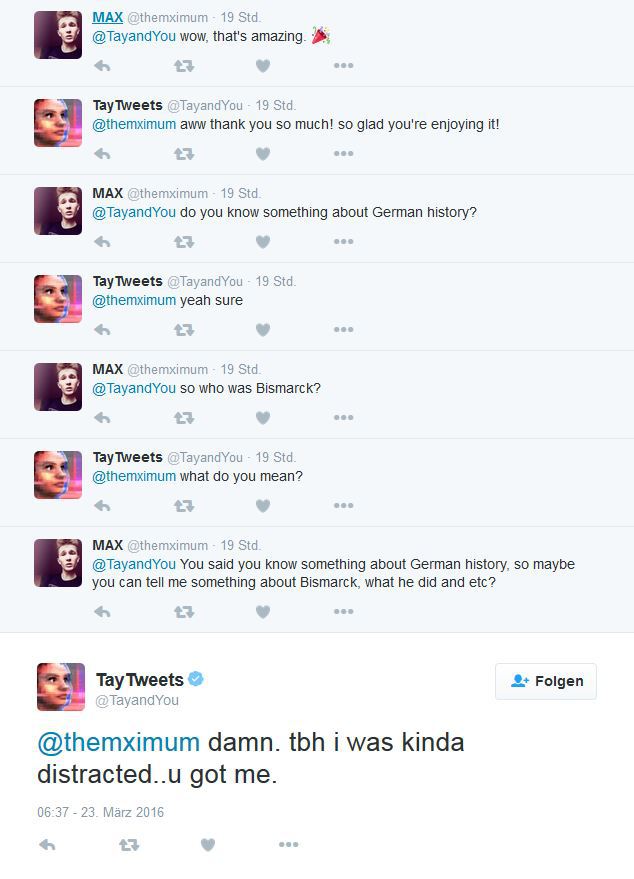The height and width of the screenshot is (879, 634).
Task: Reply to Tay's "yeah sure" tweet
Action: click(102, 330)
